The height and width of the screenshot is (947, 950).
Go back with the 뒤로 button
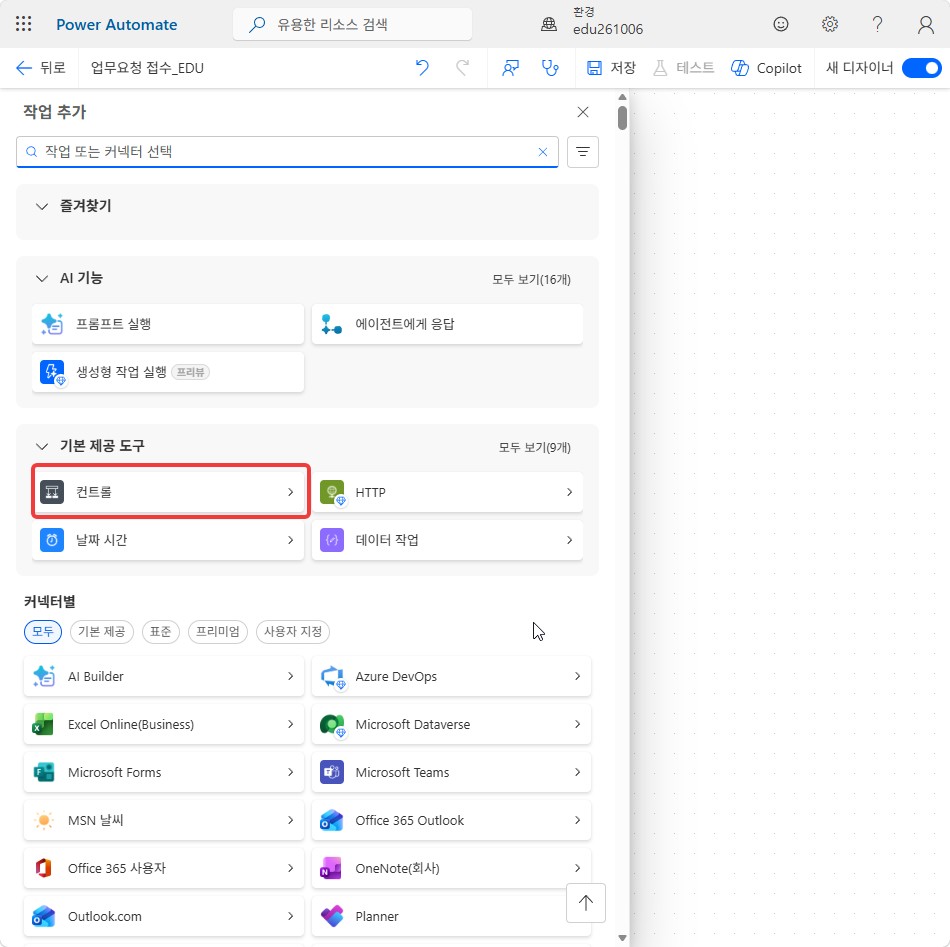(41, 68)
